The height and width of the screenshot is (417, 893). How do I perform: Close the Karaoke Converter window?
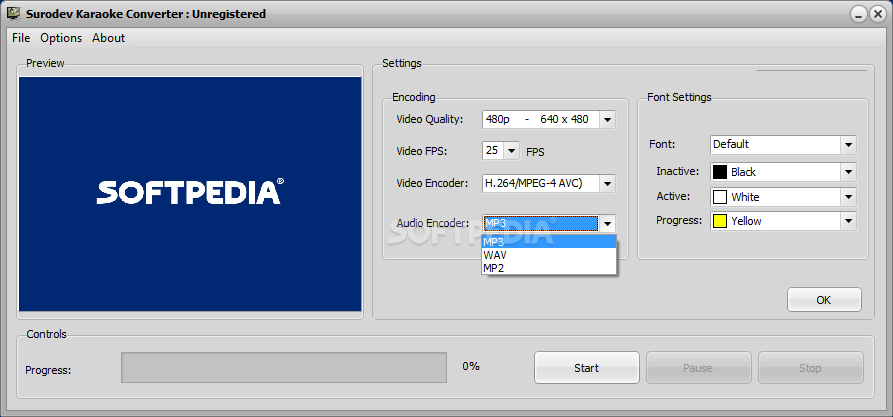pyautogui.click(x=877, y=14)
